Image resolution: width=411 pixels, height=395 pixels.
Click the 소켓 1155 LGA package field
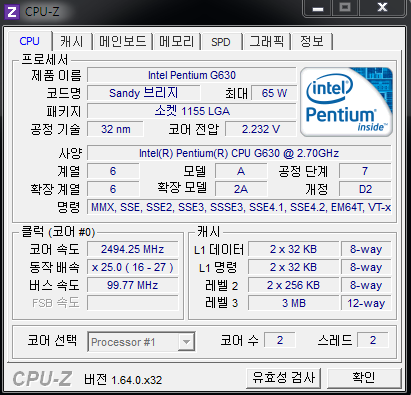tap(192, 111)
